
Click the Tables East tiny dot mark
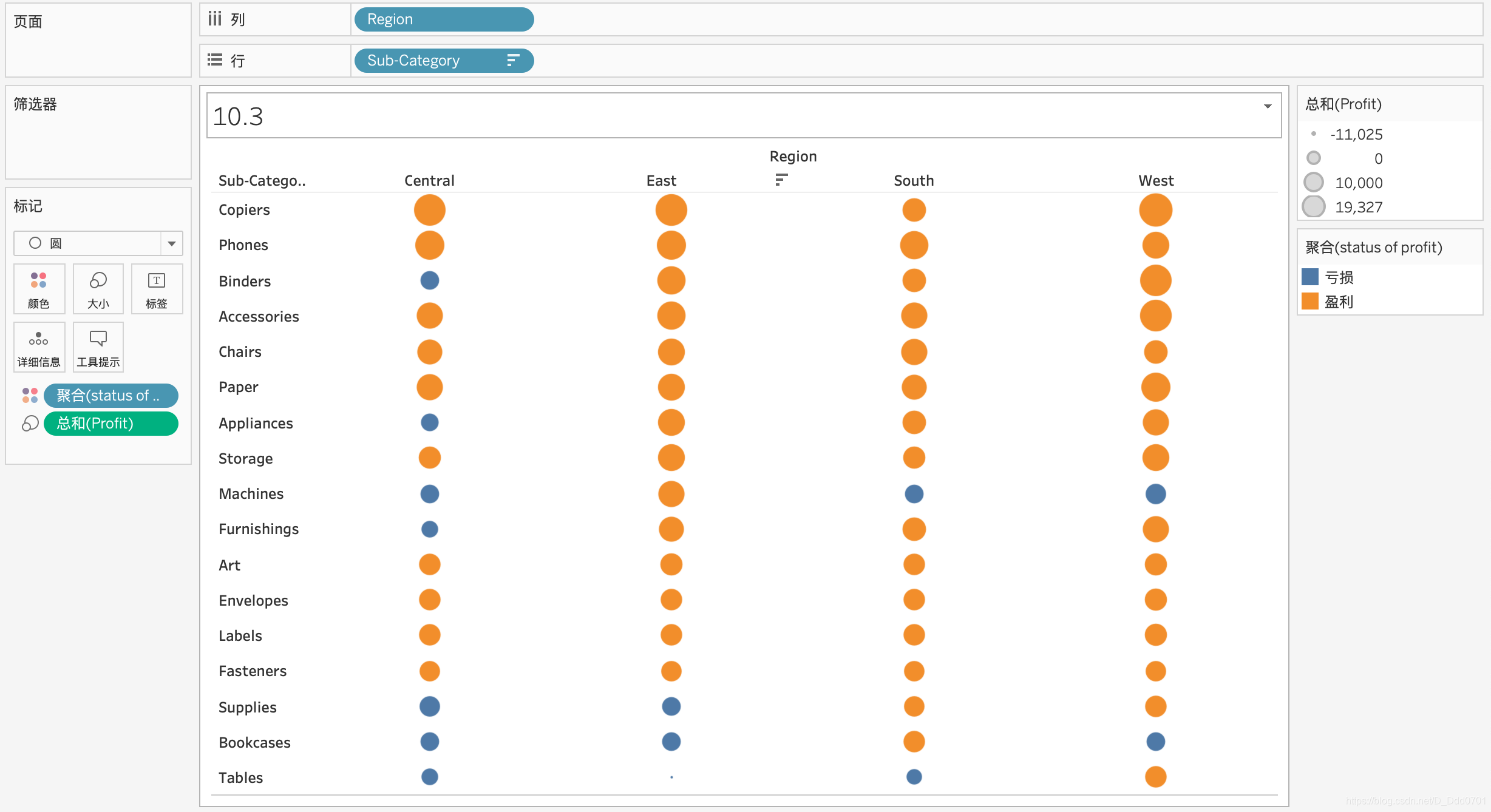point(671,777)
